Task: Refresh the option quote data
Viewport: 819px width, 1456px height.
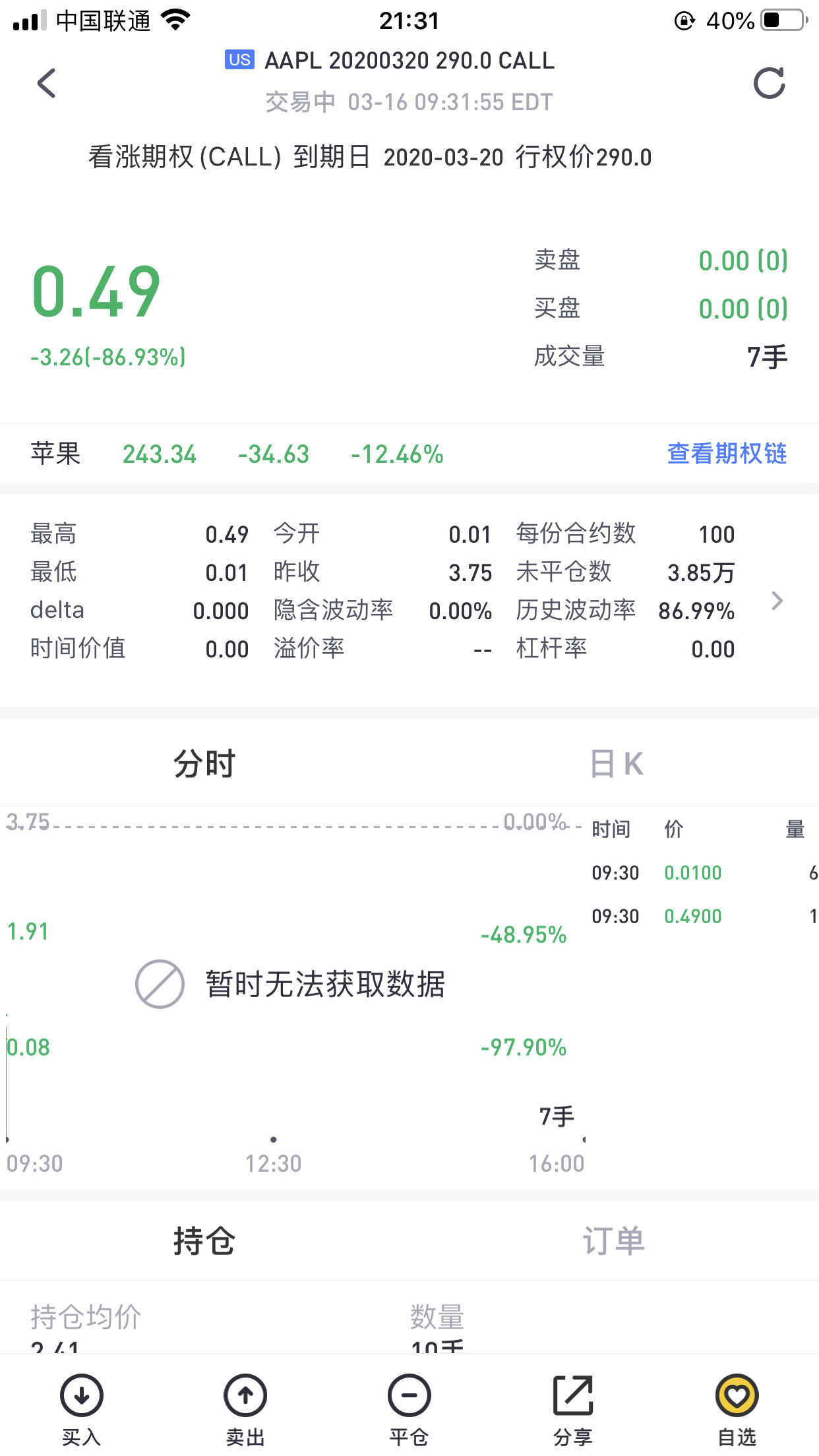Action: (x=770, y=83)
